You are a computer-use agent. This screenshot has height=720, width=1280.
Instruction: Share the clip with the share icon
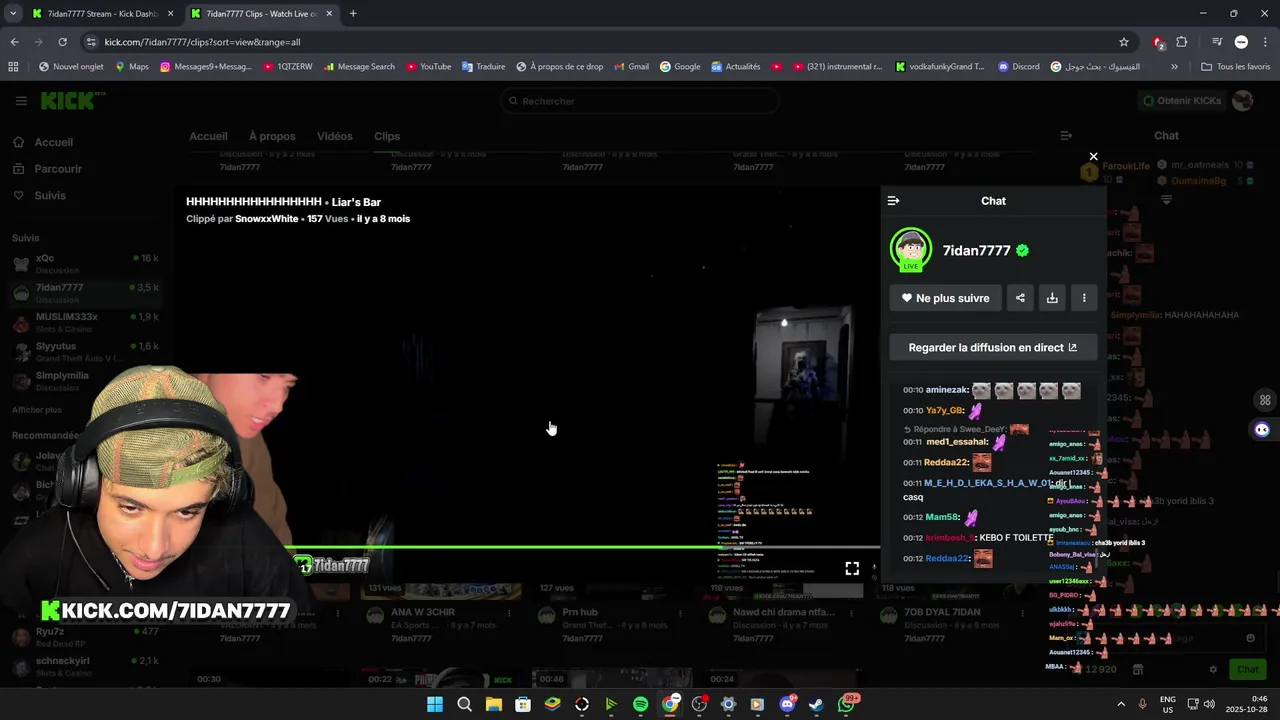pos(1020,298)
